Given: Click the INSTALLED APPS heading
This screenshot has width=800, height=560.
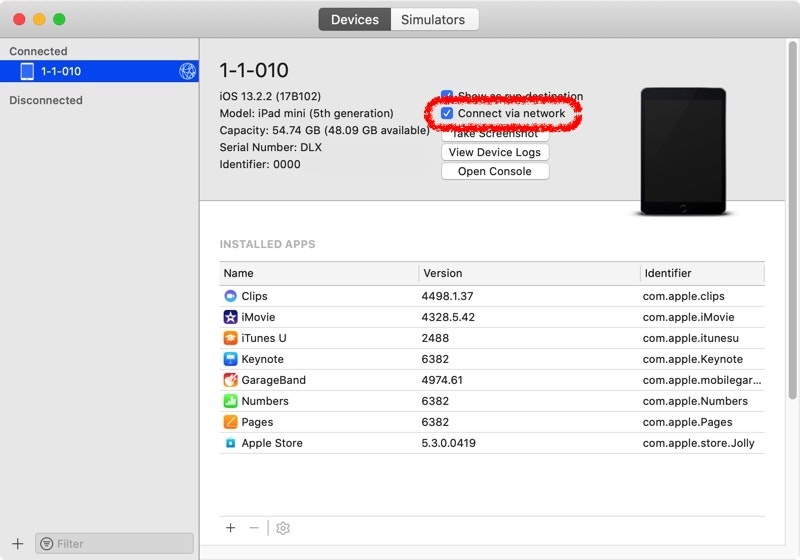Looking at the screenshot, I should point(267,244).
